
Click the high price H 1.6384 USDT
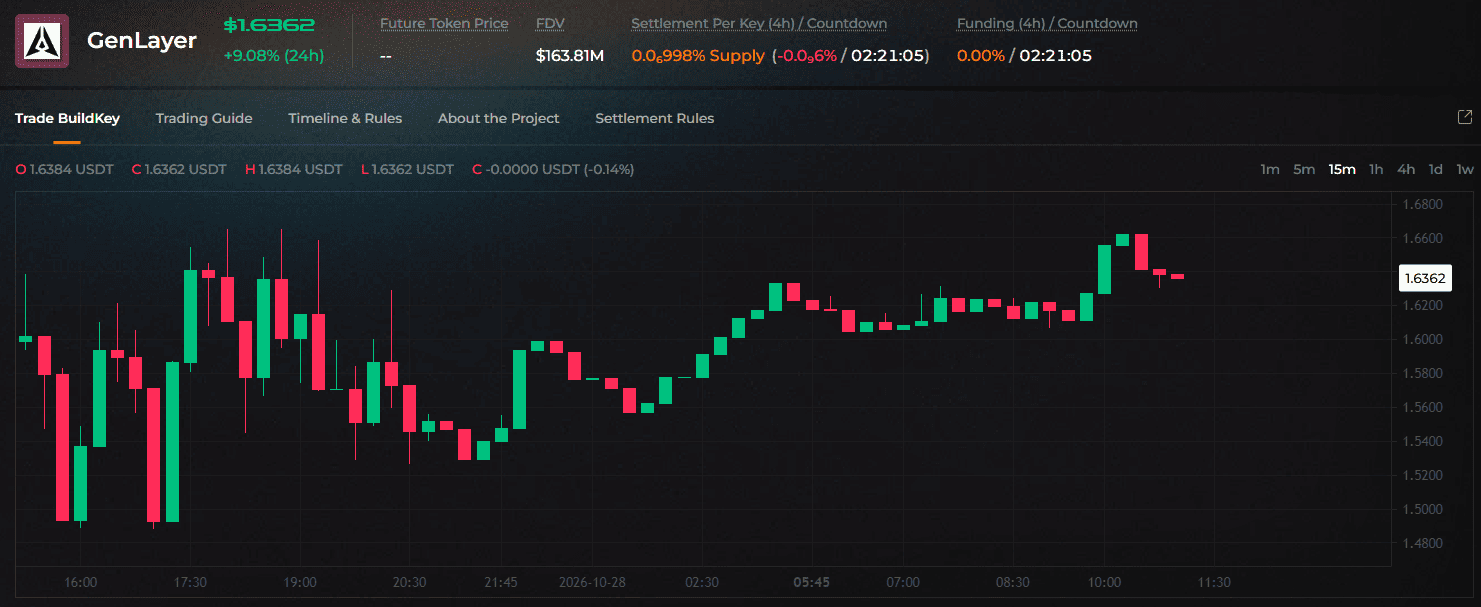tap(294, 169)
